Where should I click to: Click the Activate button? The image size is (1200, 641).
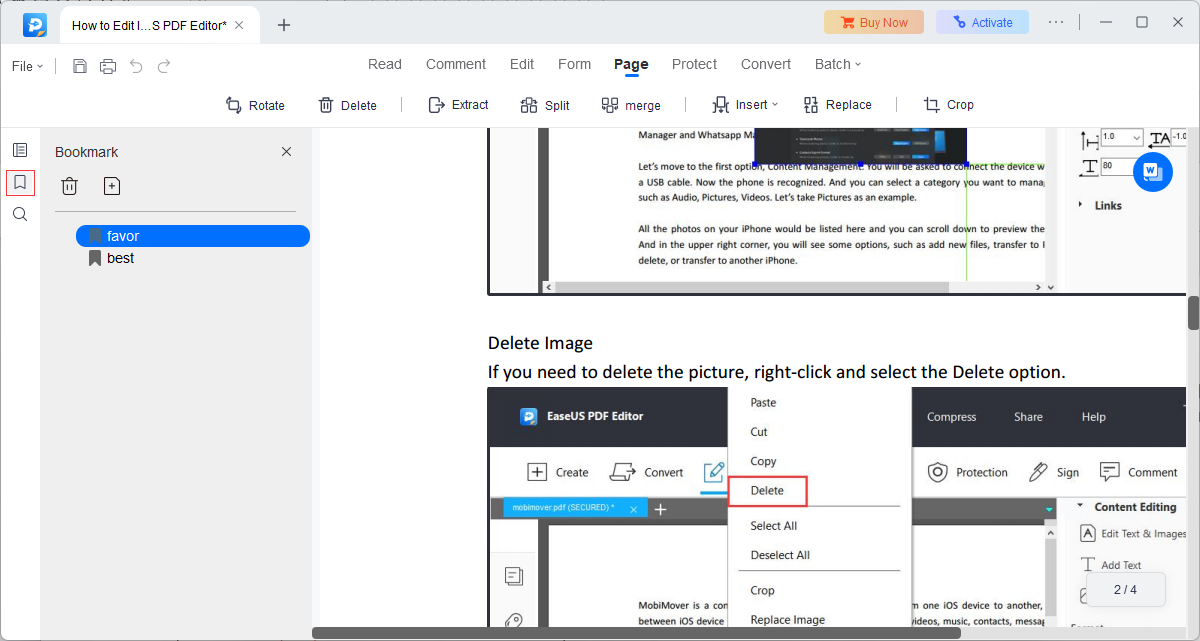tap(983, 22)
